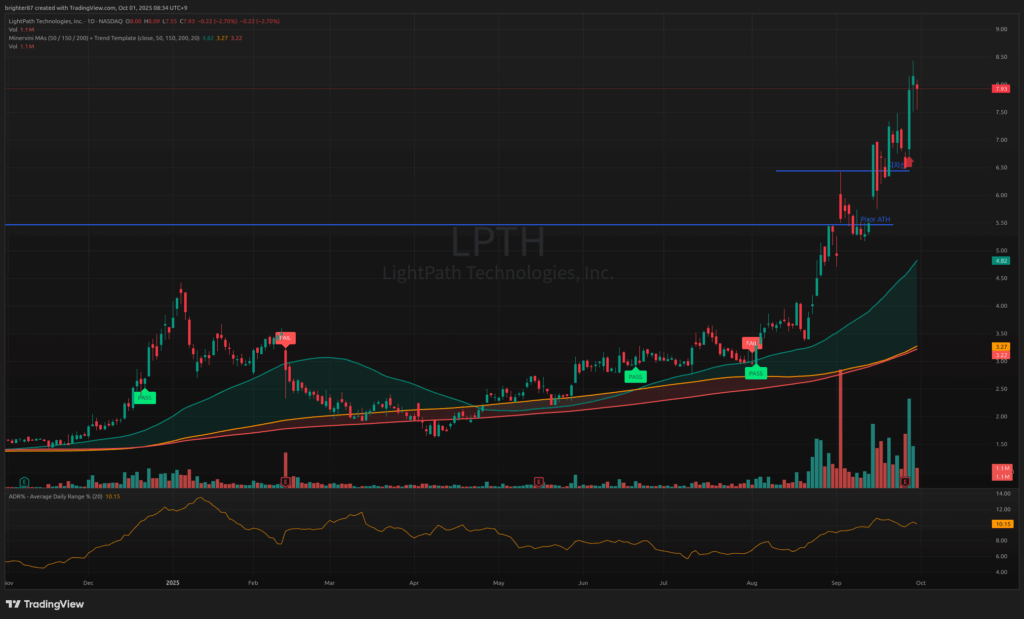
Task: Click the Minervini MAs indicator legend text
Action: click(x=80, y=38)
